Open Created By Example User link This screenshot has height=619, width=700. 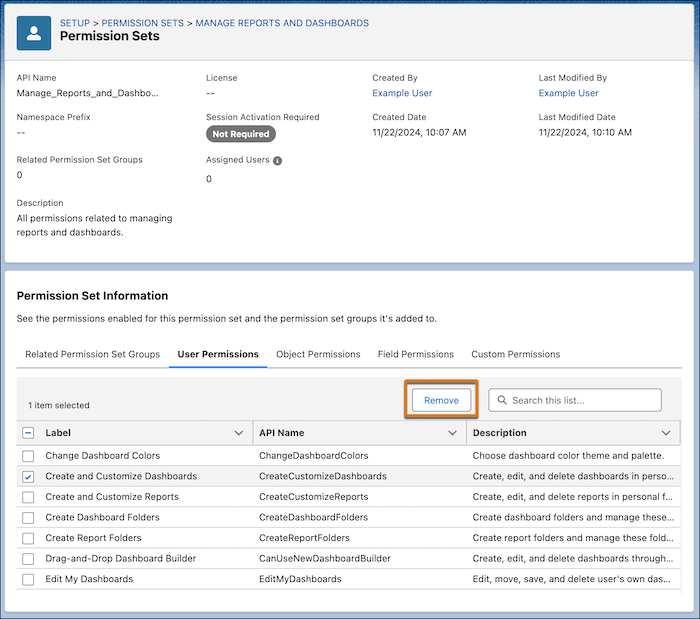(x=402, y=93)
